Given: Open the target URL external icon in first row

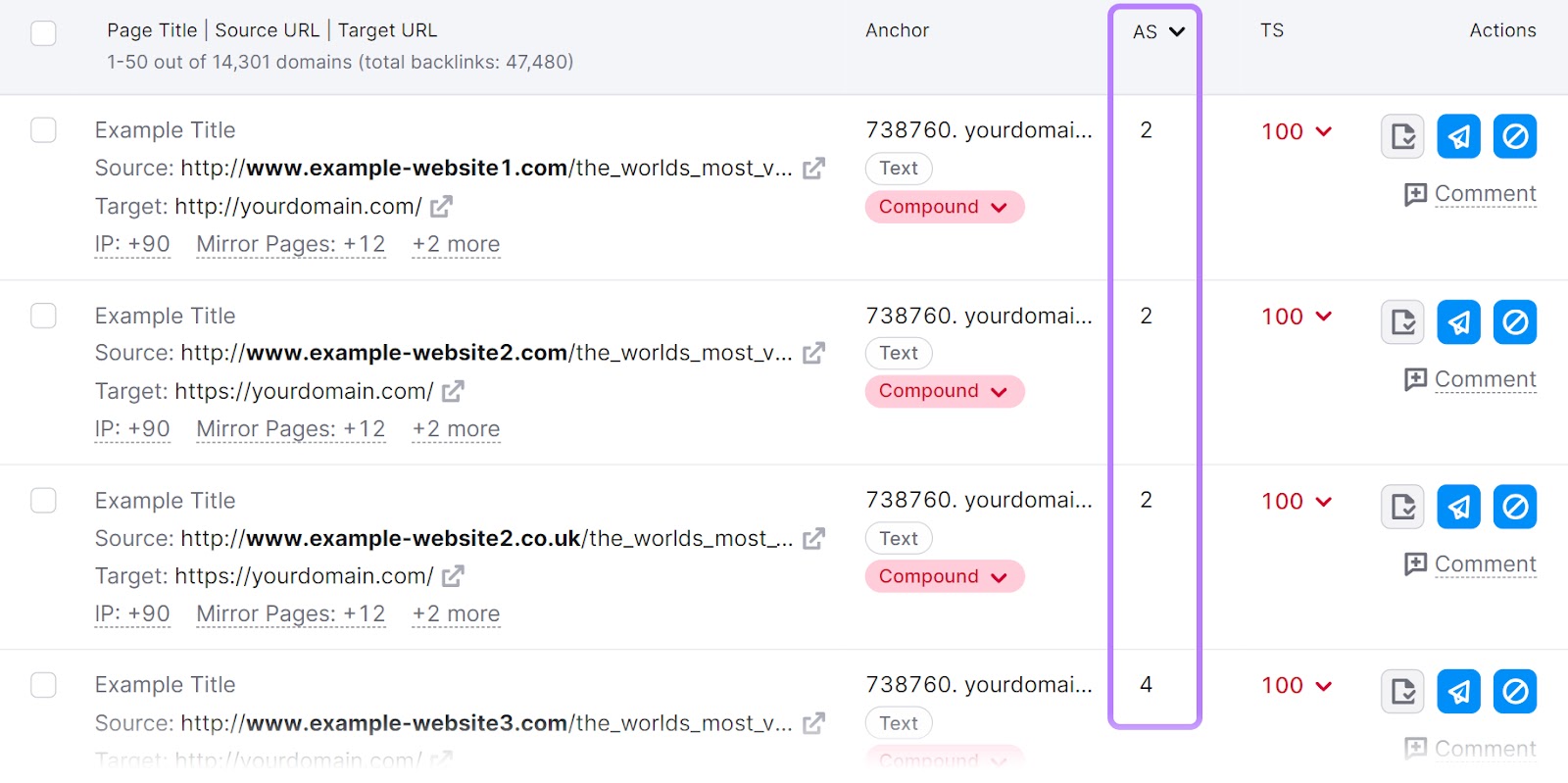Looking at the screenshot, I should (442, 207).
